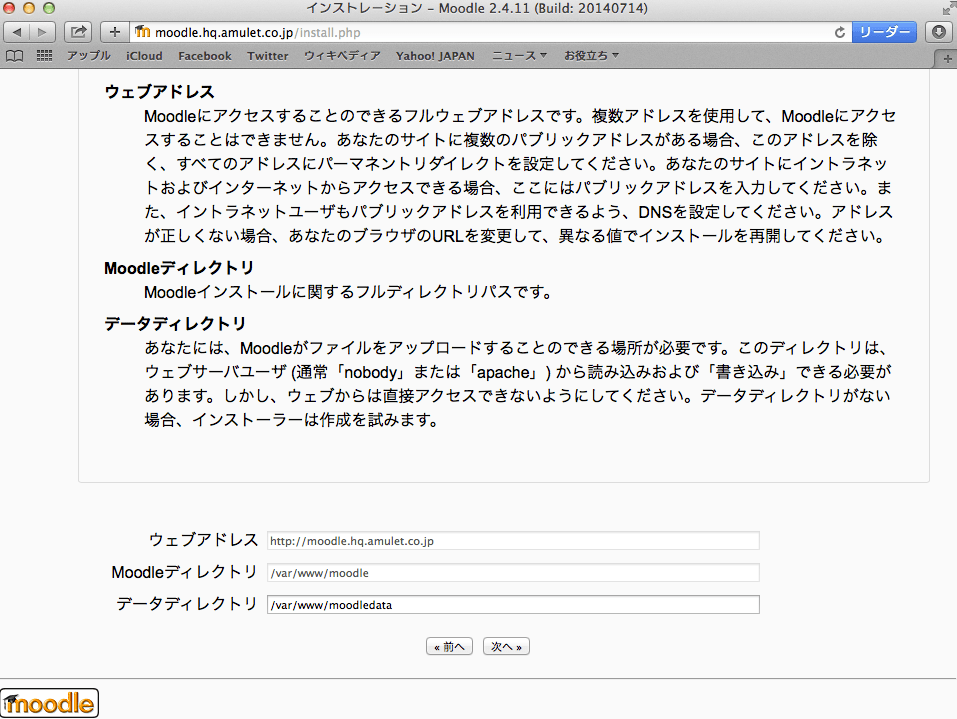
Task: Click the データディレクトリ form label
Action: pos(187,604)
